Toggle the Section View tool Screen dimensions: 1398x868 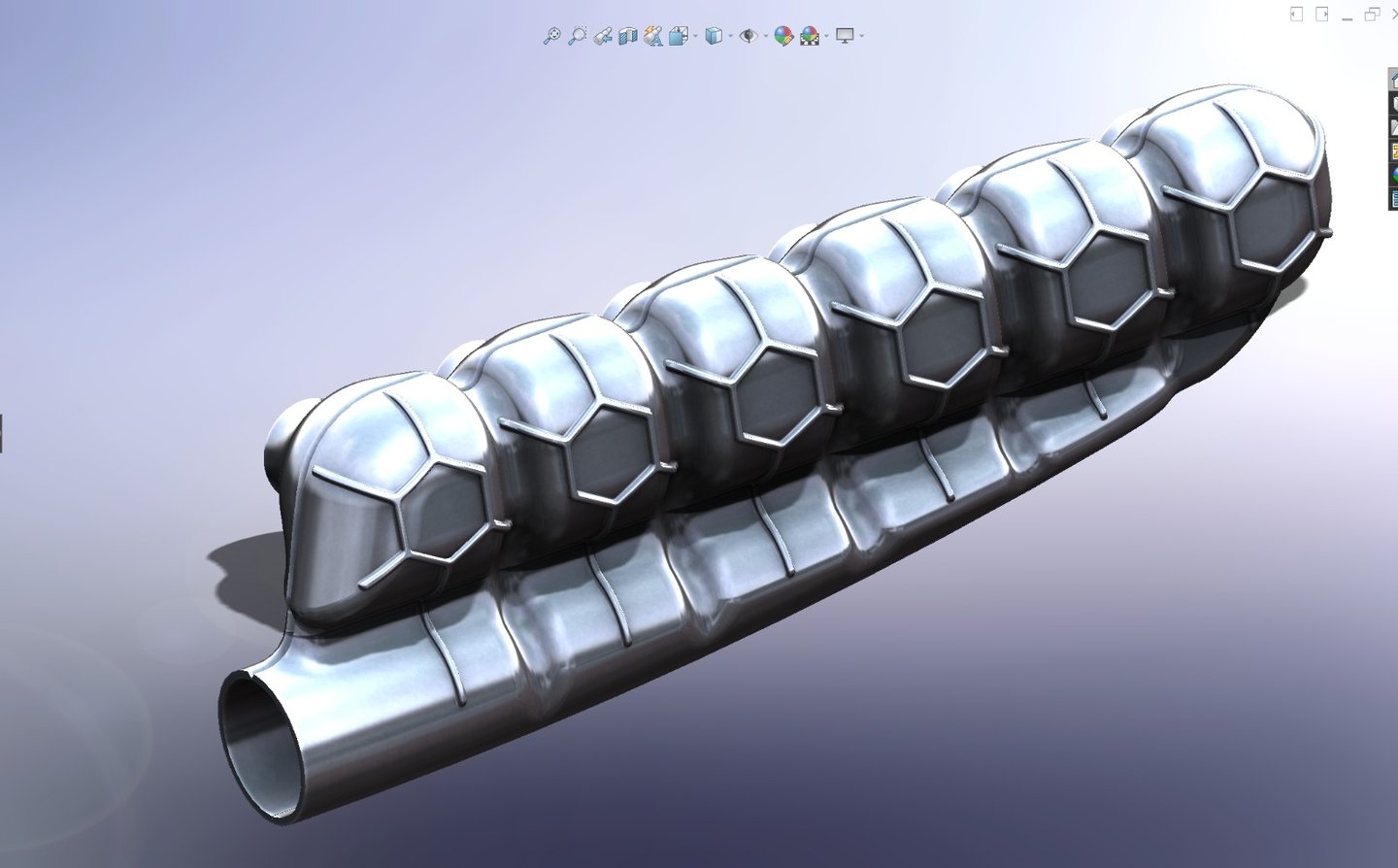[x=628, y=37]
